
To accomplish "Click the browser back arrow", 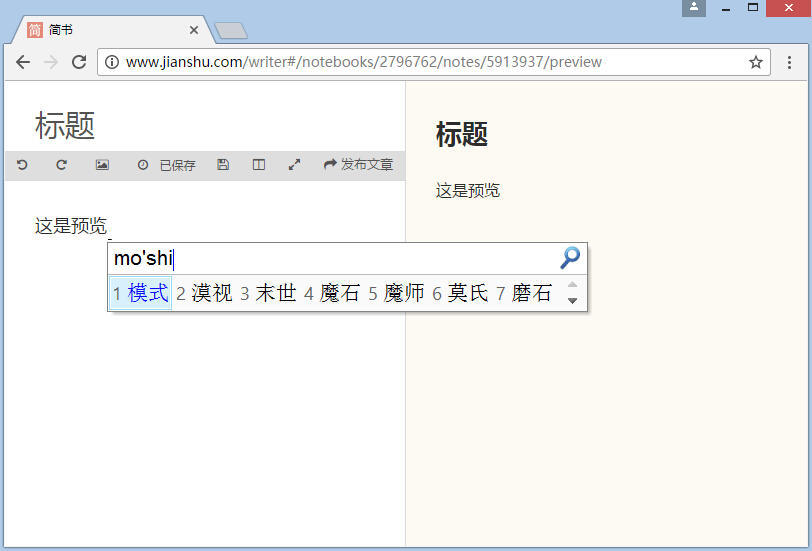I will 23,62.
